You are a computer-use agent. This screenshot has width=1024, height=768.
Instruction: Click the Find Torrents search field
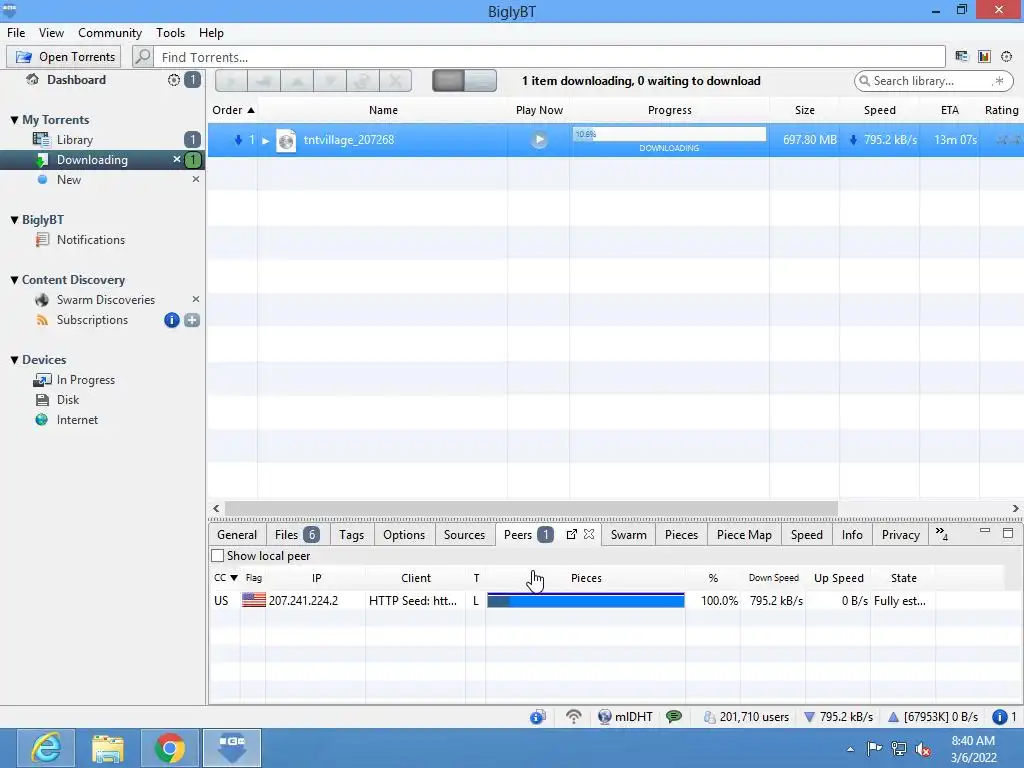549,57
